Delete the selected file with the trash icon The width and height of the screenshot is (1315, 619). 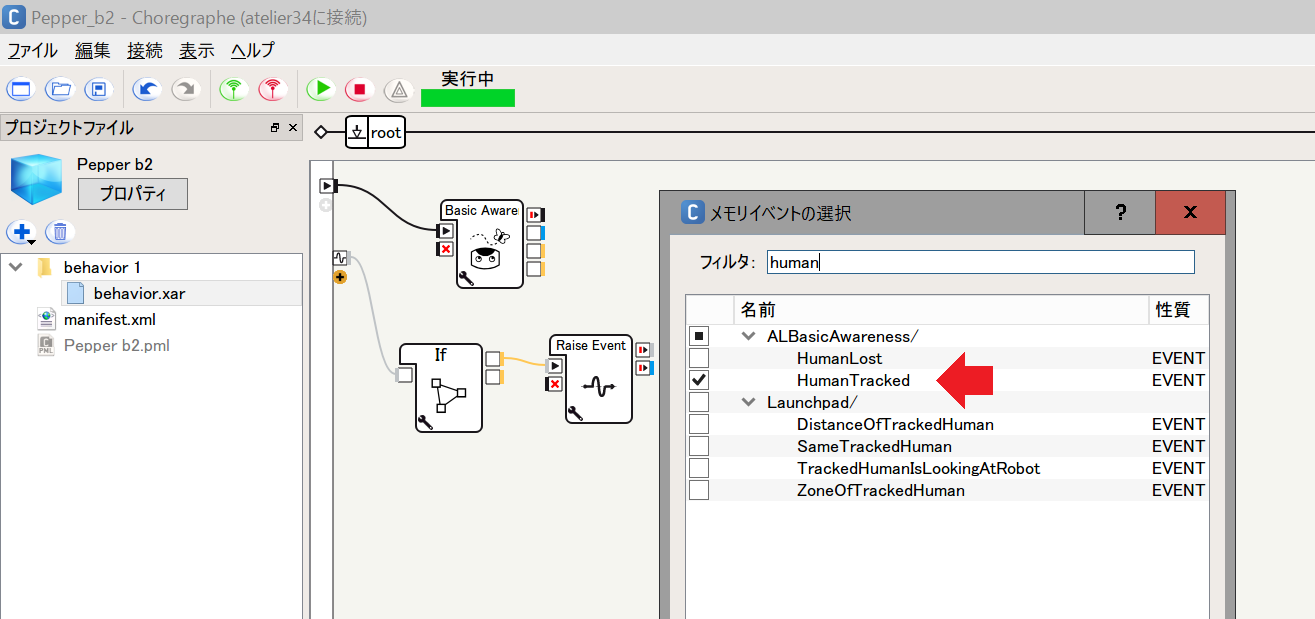tap(59, 233)
